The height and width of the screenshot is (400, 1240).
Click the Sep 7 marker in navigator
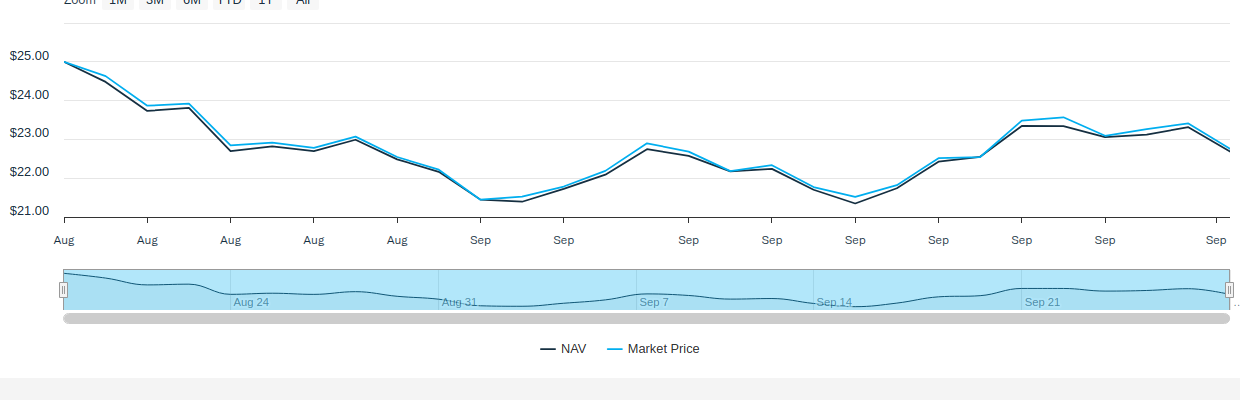coord(654,302)
